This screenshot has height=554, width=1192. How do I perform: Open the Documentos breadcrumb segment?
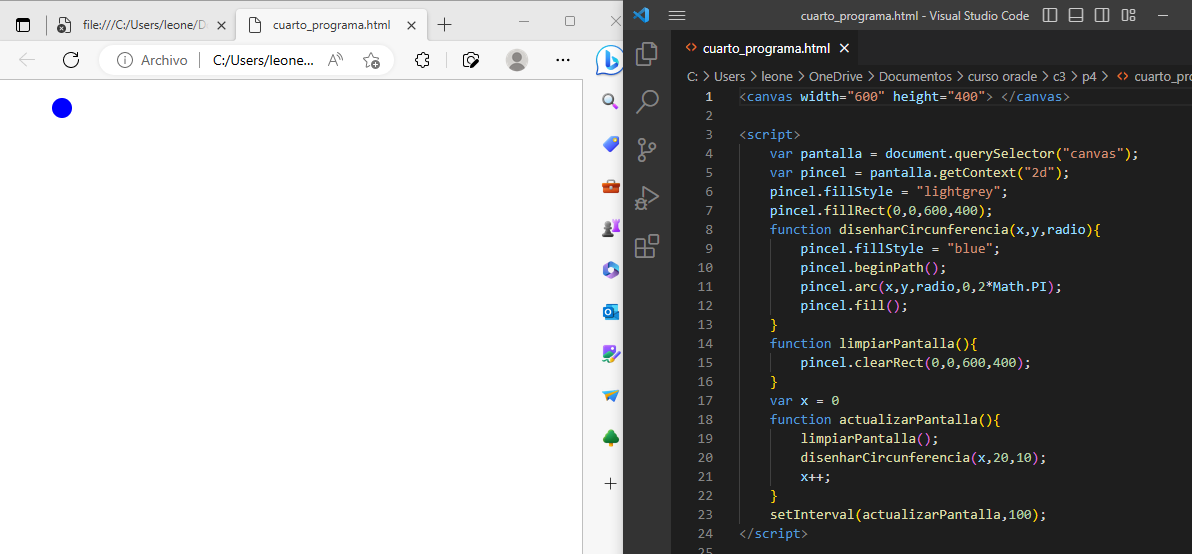click(915, 76)
